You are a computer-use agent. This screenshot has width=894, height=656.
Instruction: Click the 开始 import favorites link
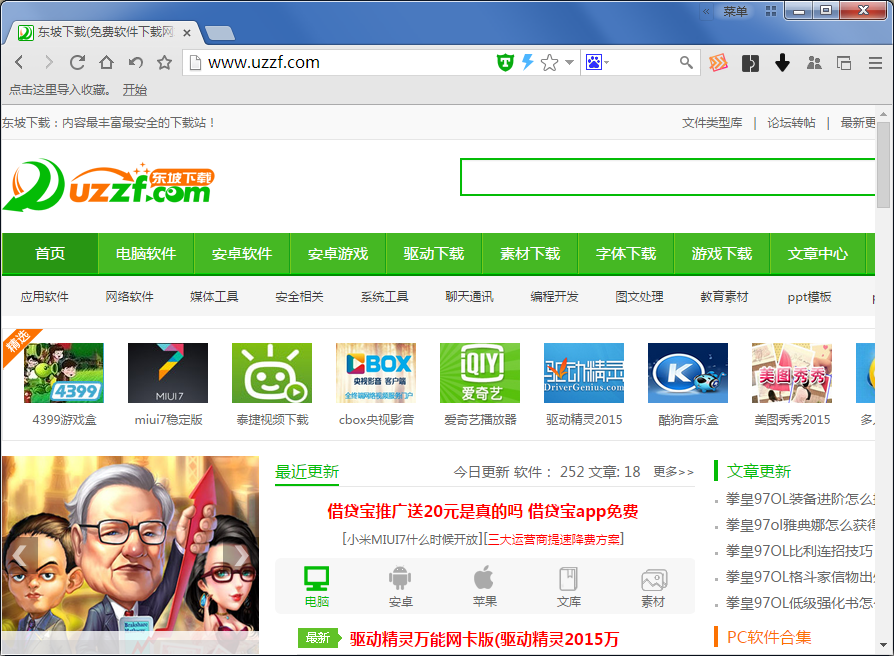(x=135, y=90)
